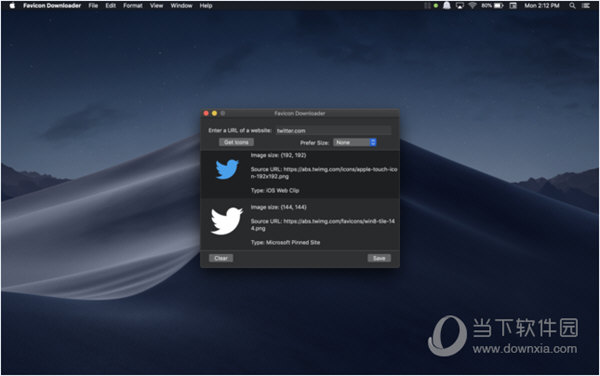Open the Prefer Size dropdown
Screen dimensions: 600x376
coord(355,142)
